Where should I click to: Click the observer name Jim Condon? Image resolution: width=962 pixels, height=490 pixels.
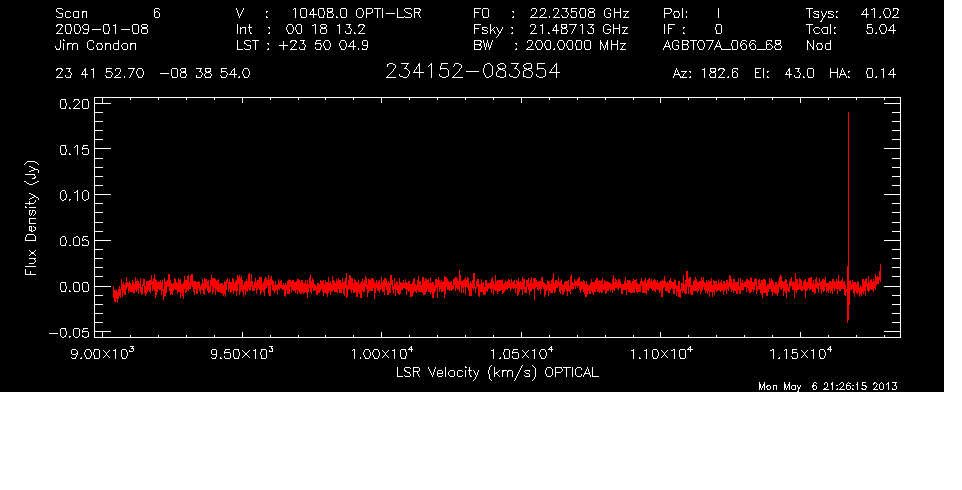(96, 45)
